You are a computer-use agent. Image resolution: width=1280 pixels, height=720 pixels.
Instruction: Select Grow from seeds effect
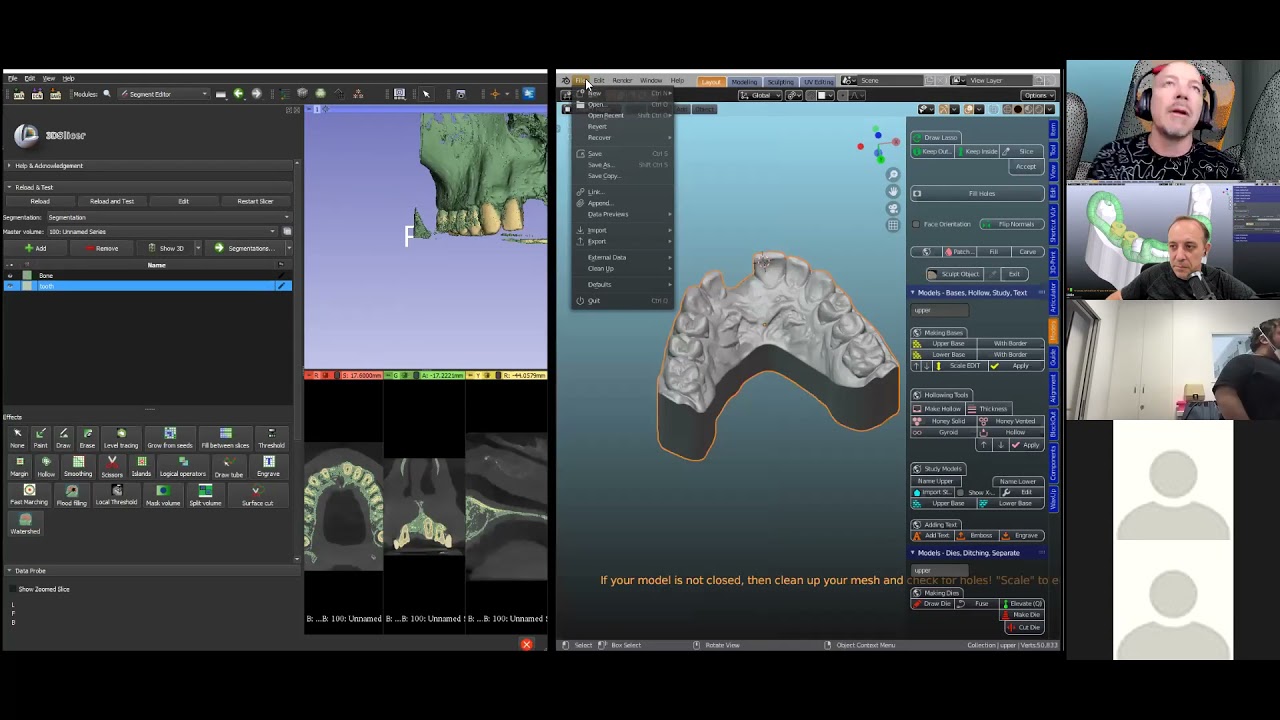point(170,437)
